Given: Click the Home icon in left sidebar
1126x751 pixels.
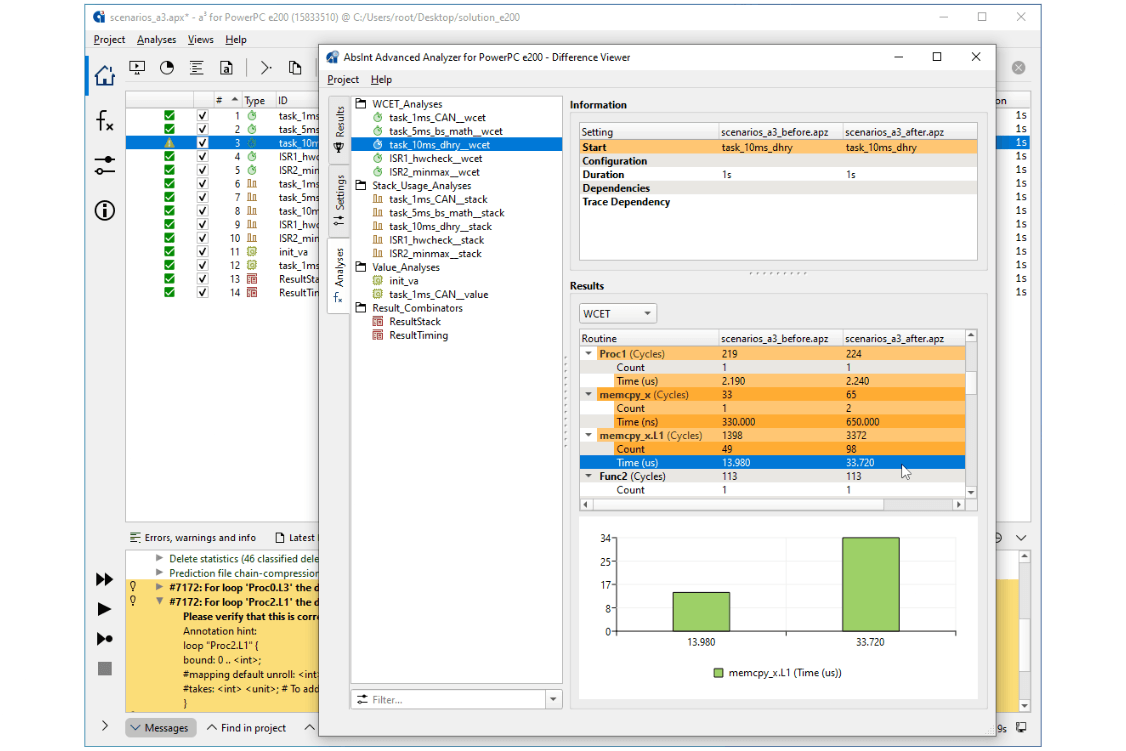Looking at the screenshot, I should (x=105, y=74).
